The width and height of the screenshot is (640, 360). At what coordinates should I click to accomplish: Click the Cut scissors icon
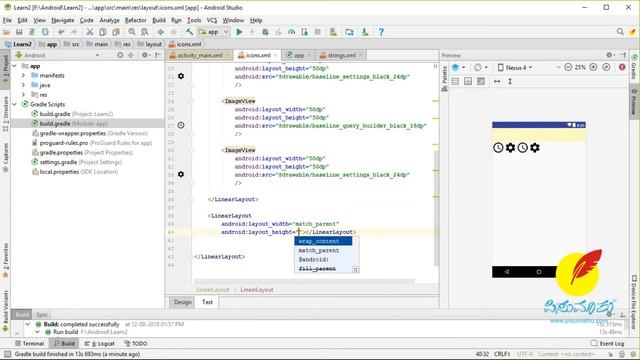90,32
